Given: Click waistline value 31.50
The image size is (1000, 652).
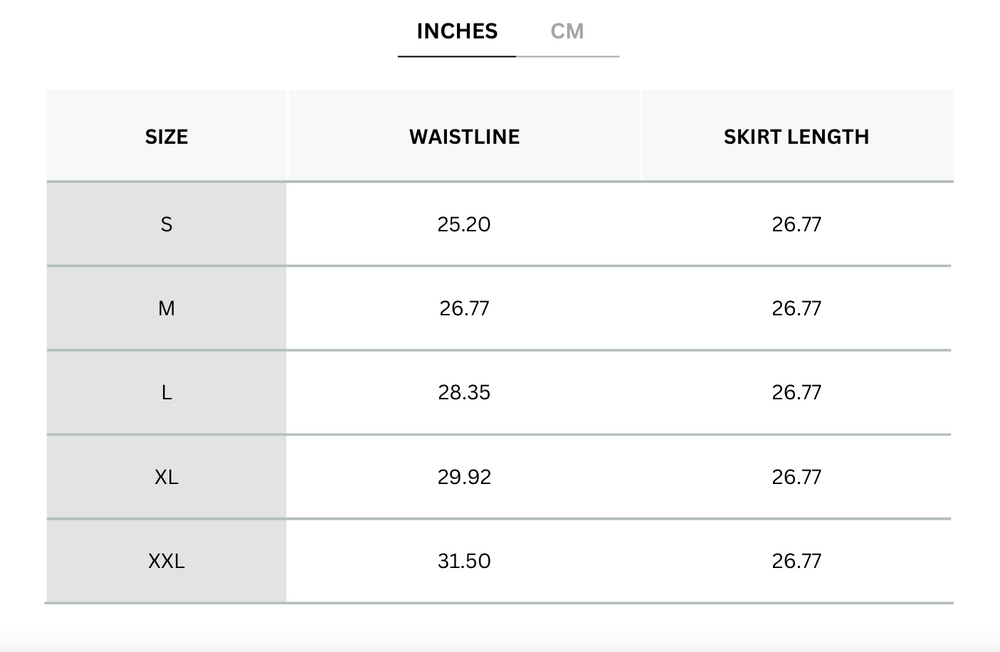Looking at the screenshot, I should (464, 561).
